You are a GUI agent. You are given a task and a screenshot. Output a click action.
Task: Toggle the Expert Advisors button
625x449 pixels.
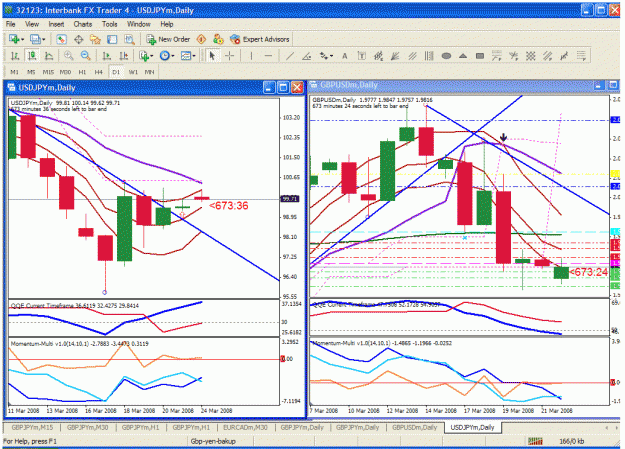coord(260,39)
